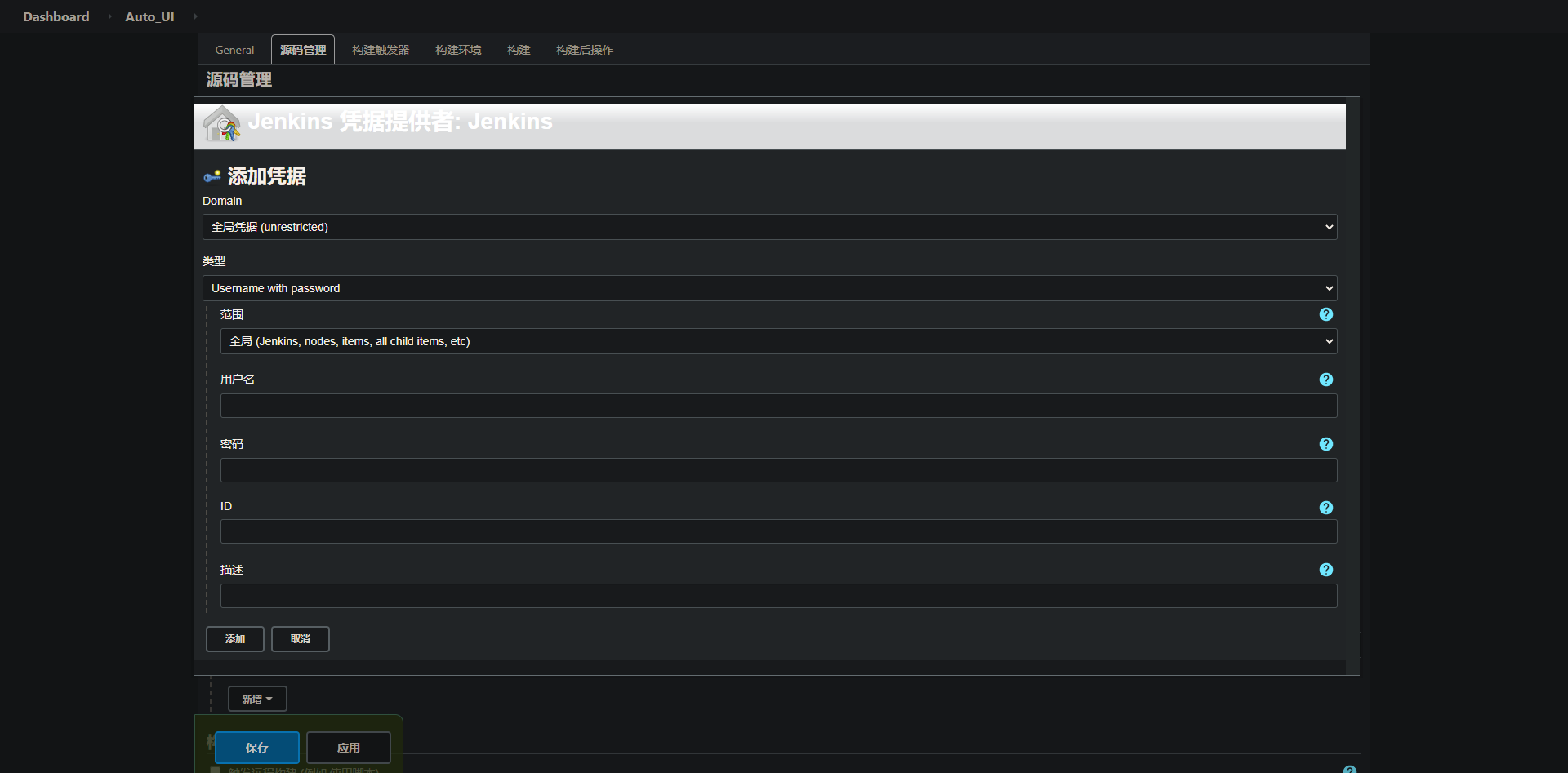The height and width of the screenshot is (773, 1568).
Task: Expand the Domain dropdown
Action: [769, 227]
